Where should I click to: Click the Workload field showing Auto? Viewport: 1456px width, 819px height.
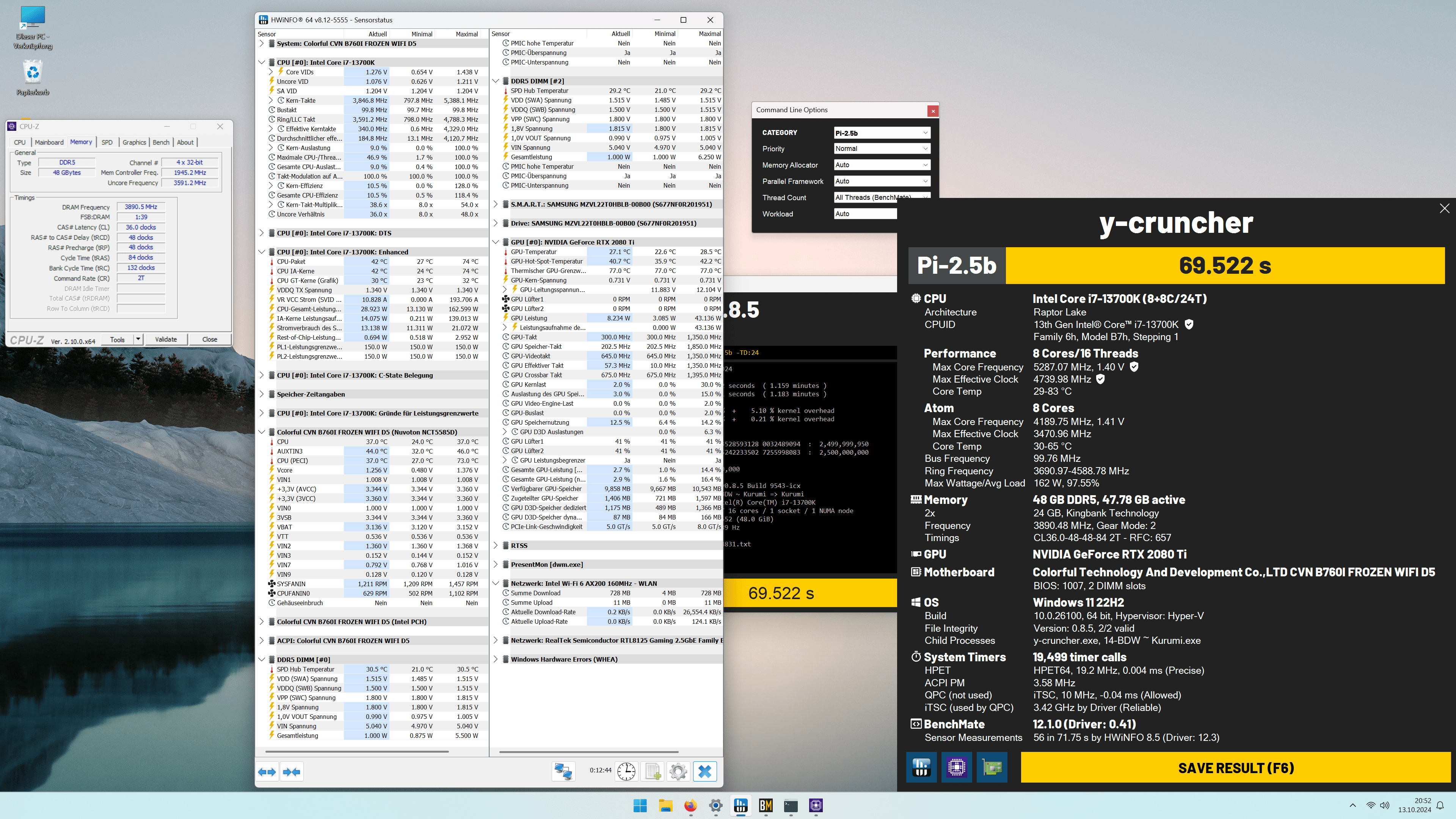pos(865,213)
